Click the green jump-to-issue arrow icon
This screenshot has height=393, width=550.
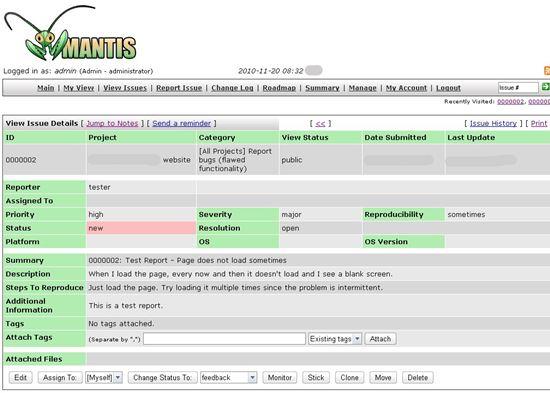(x=545, y=87)
